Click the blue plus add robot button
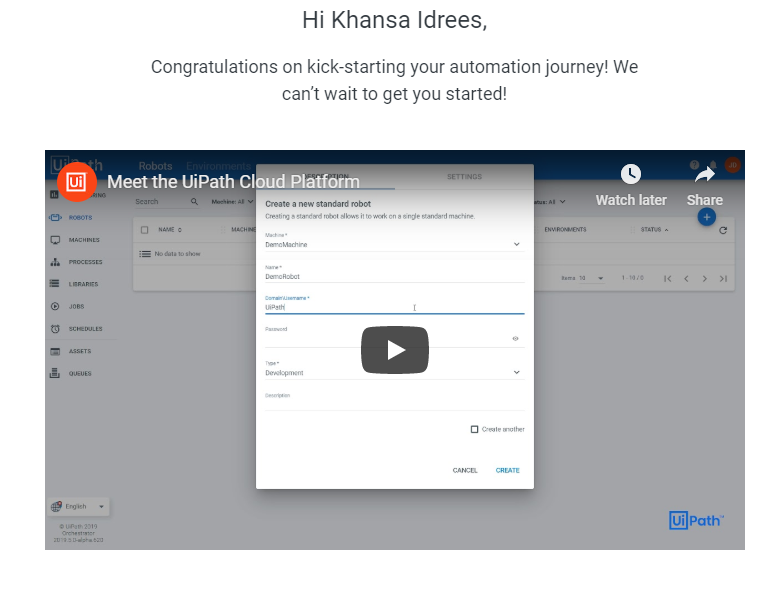This screenshot has height=609, width=781. 706,217
